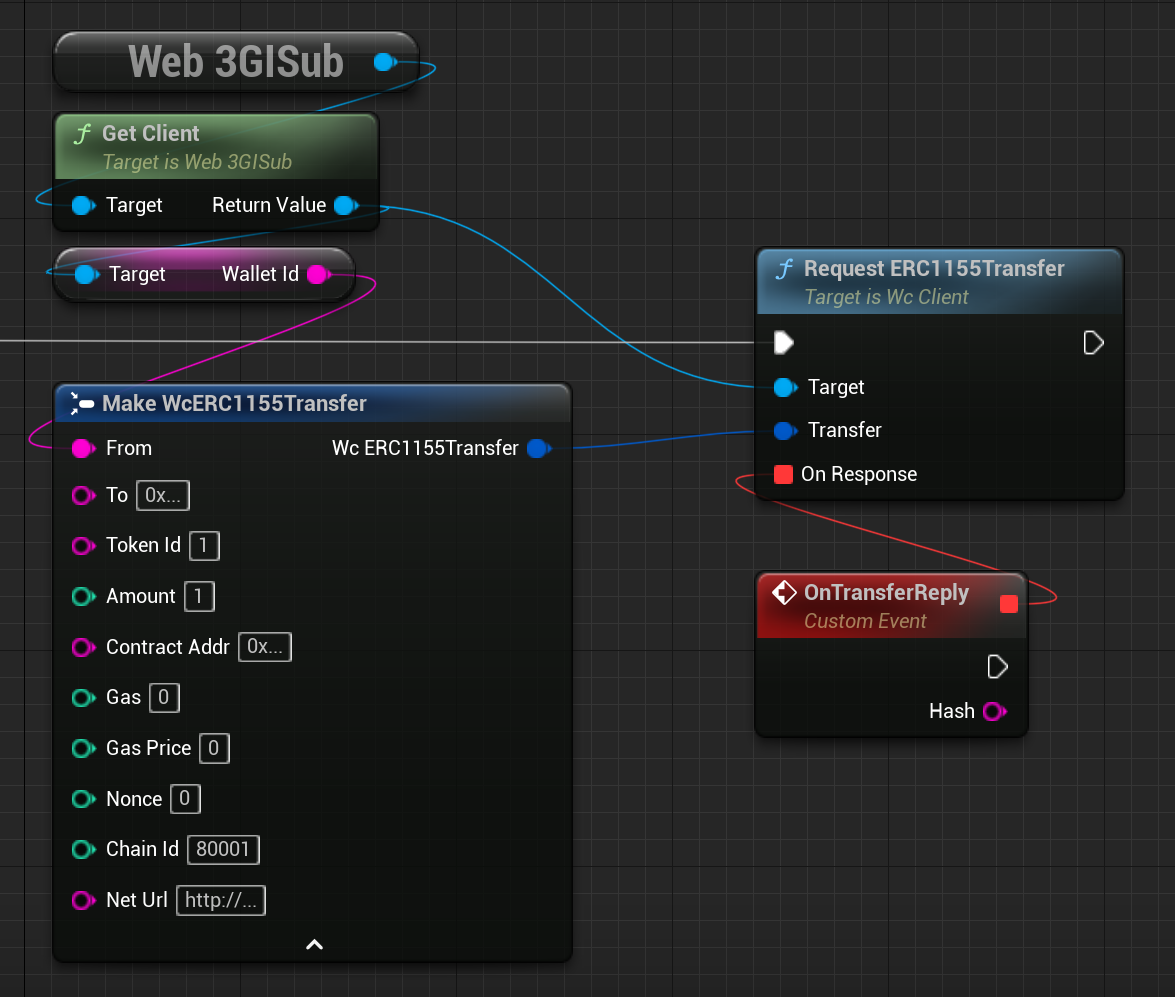Click the red event pin on OnTransferReply
Image resolution: width=1175 pixels, height=997 pixels.
[x=1008, y=604]
